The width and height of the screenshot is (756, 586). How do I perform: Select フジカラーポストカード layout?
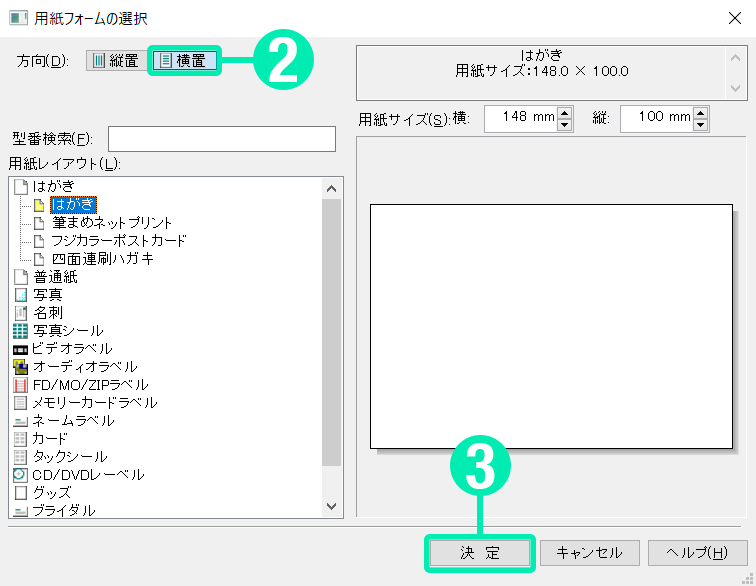pos(119,240)
